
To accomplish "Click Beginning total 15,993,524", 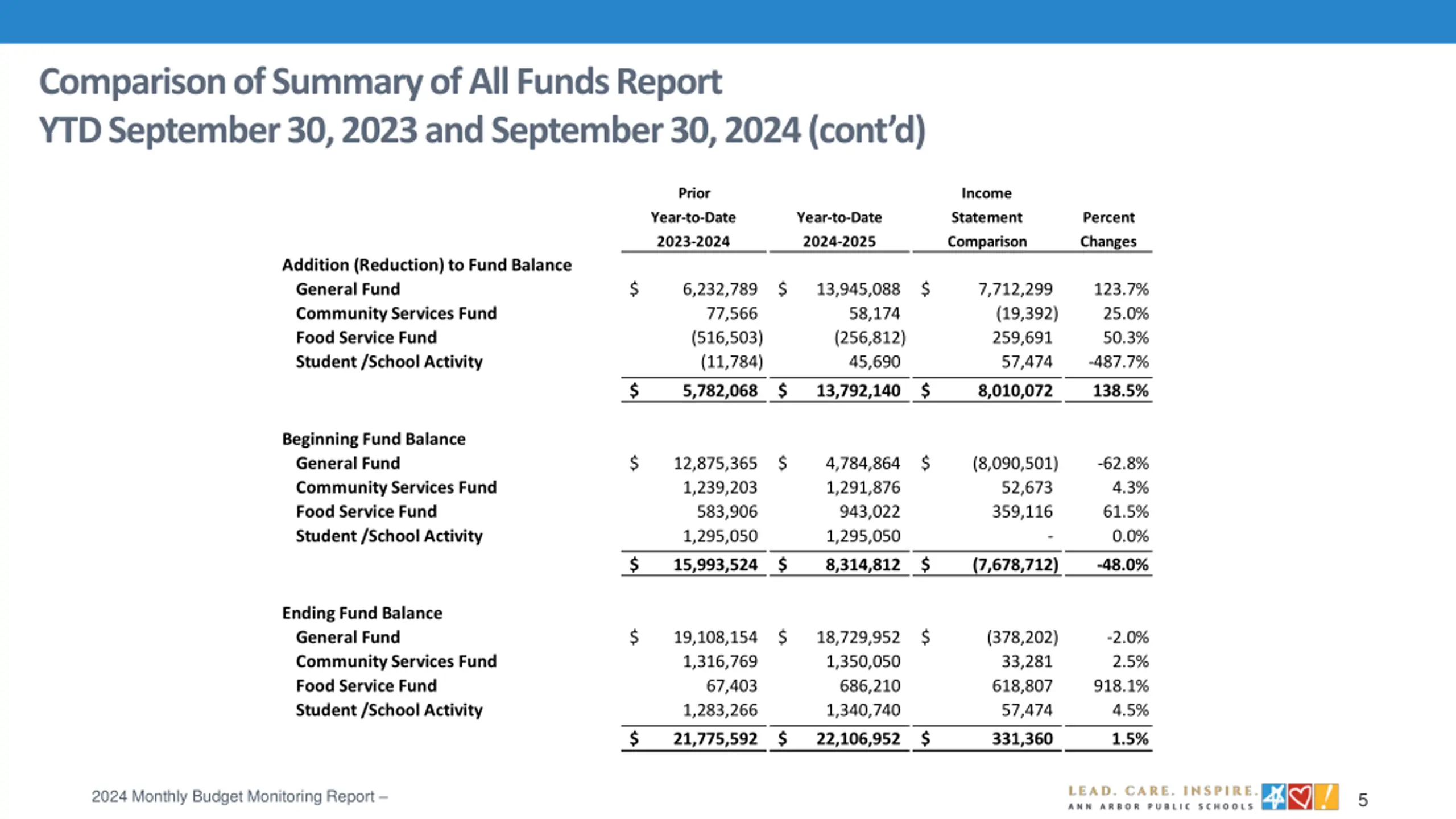I will pyautogui.click(x=715, y=565).
